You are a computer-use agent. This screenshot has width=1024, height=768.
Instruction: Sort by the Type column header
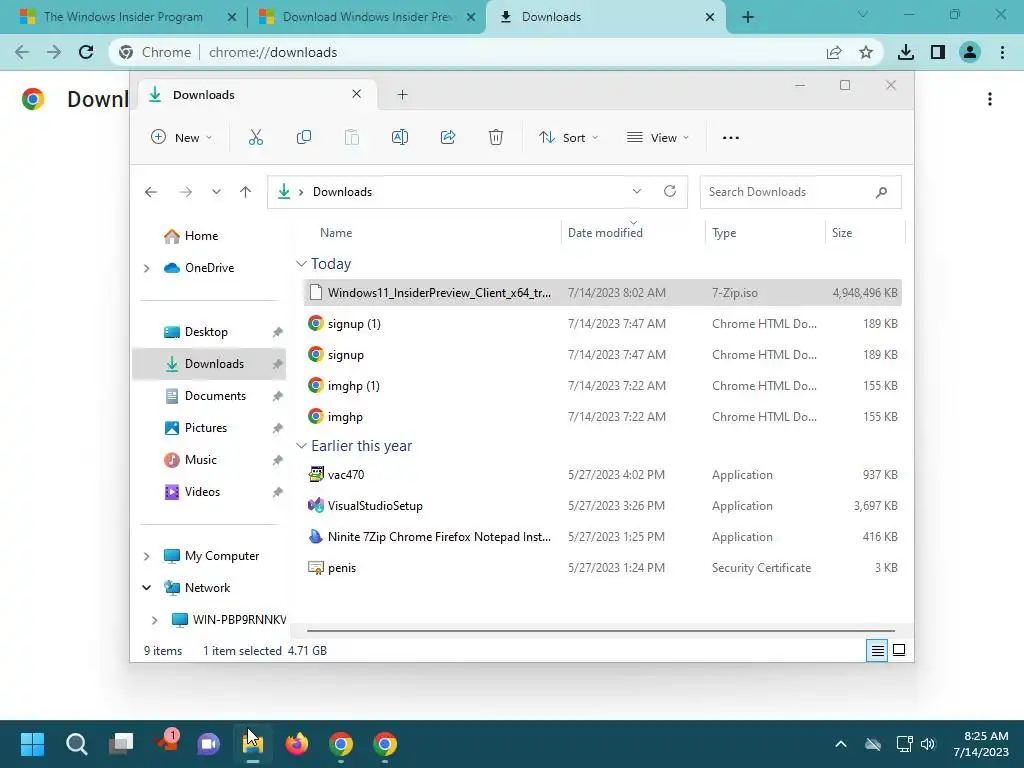tap(724, 233)
